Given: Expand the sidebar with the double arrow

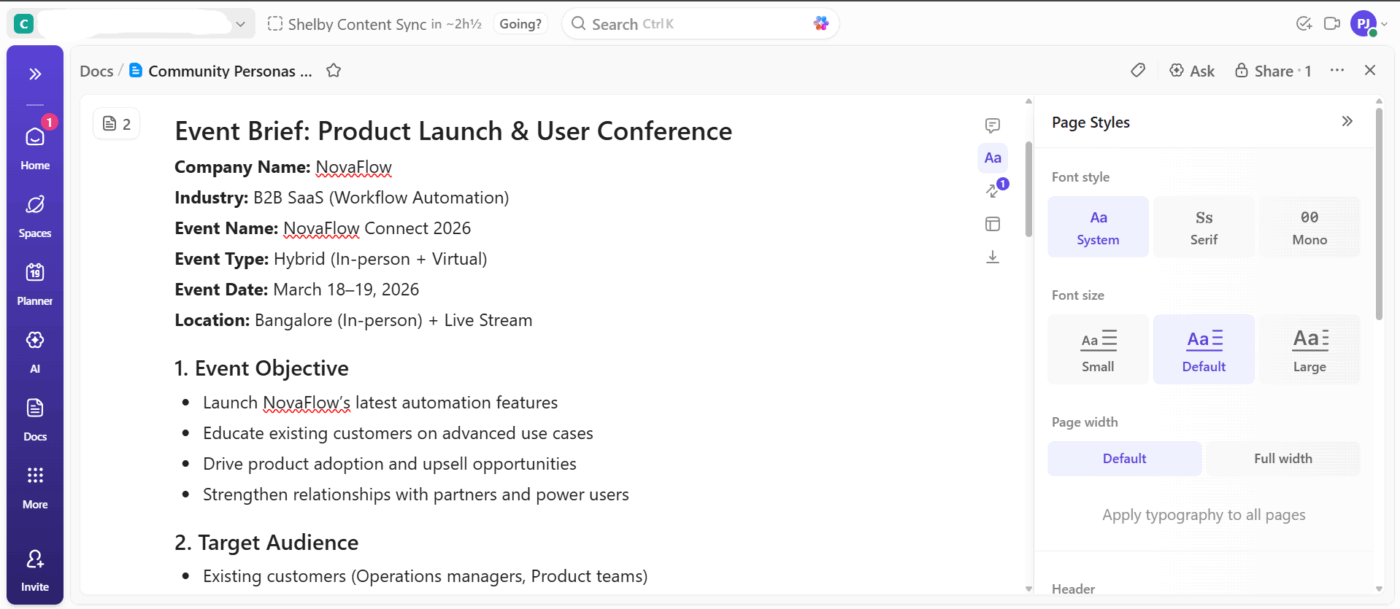Looking at the screenshot, I should 34,73.
